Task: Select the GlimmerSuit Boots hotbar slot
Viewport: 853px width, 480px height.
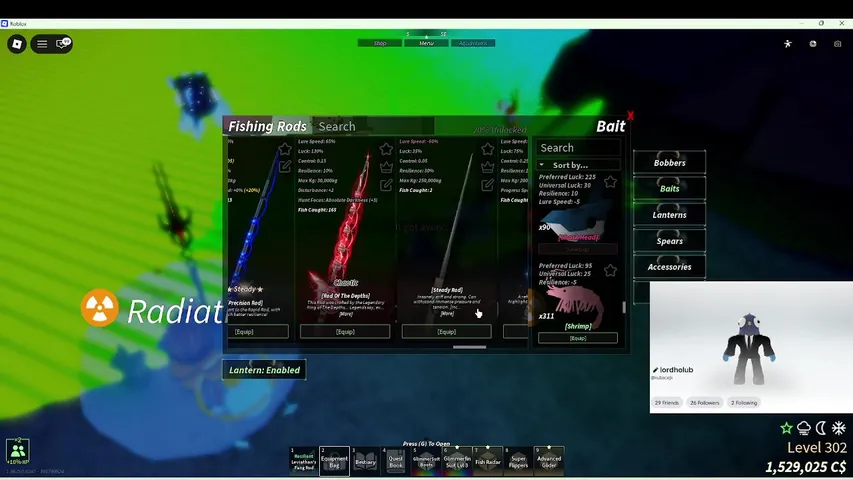Action: click(x=426, y=460)
